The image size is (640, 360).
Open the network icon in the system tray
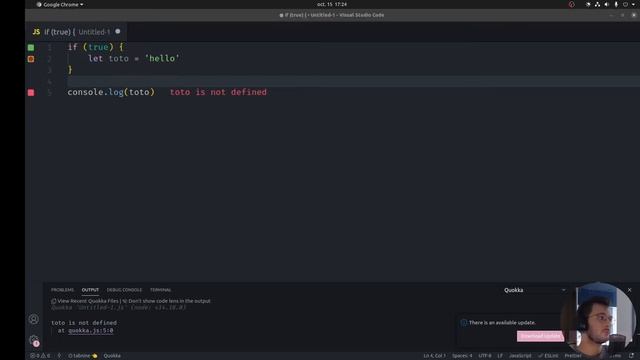597,4
